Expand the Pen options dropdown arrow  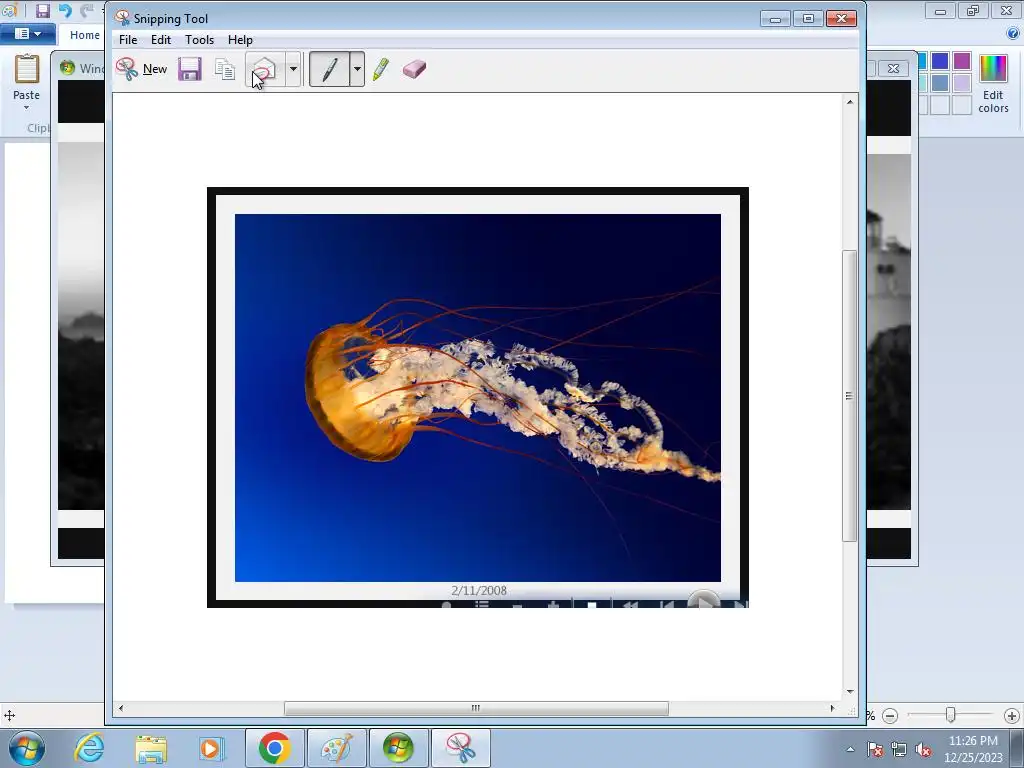(357, 69)
